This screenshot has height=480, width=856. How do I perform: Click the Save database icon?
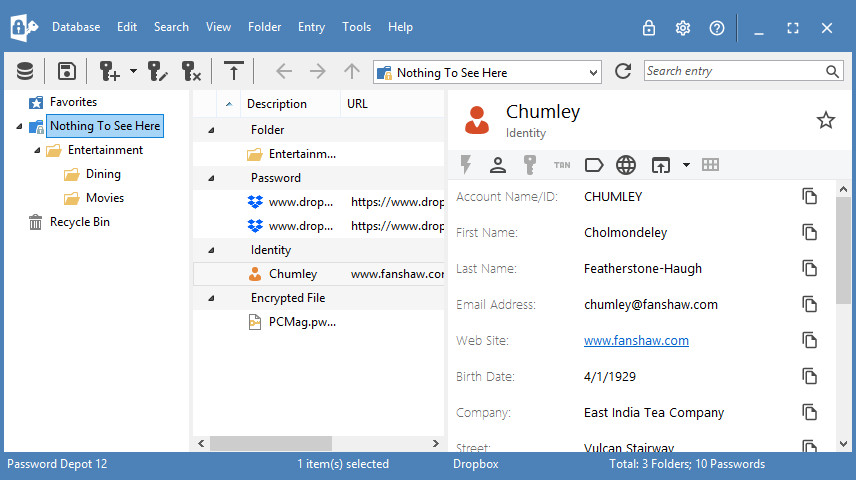point(67,72)
